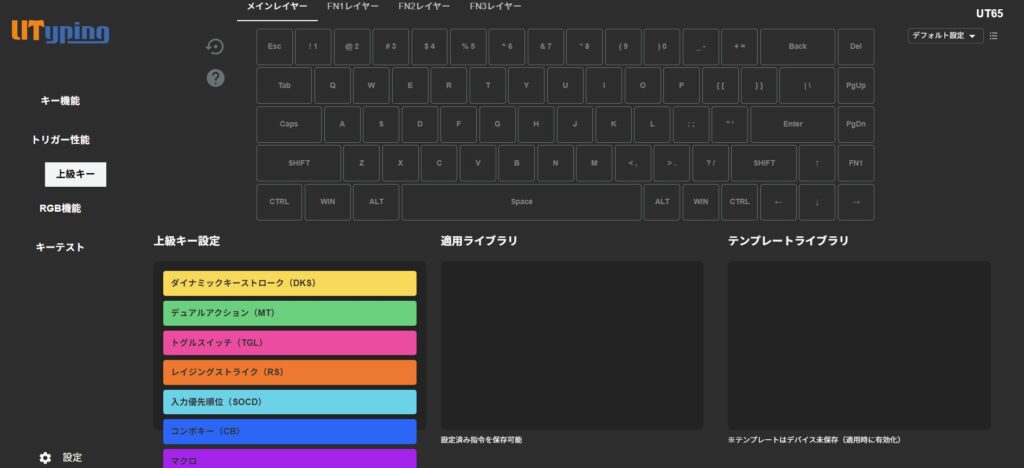The image size is (1024, 468).
Task: Open the list icon next to the profile dropdown
Action: [x=993, y=36]
